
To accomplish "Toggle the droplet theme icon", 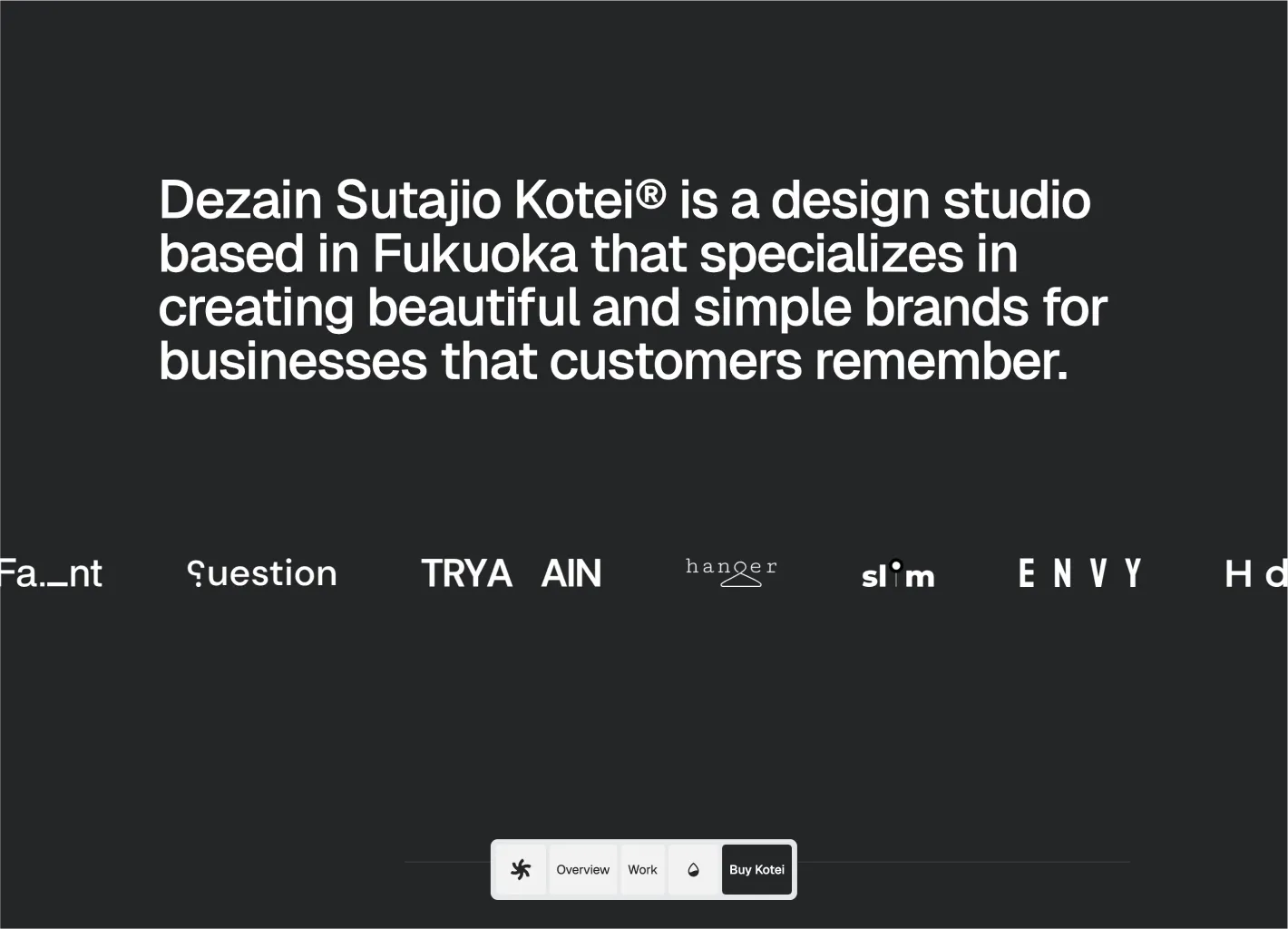I will (x=693, y=869).
